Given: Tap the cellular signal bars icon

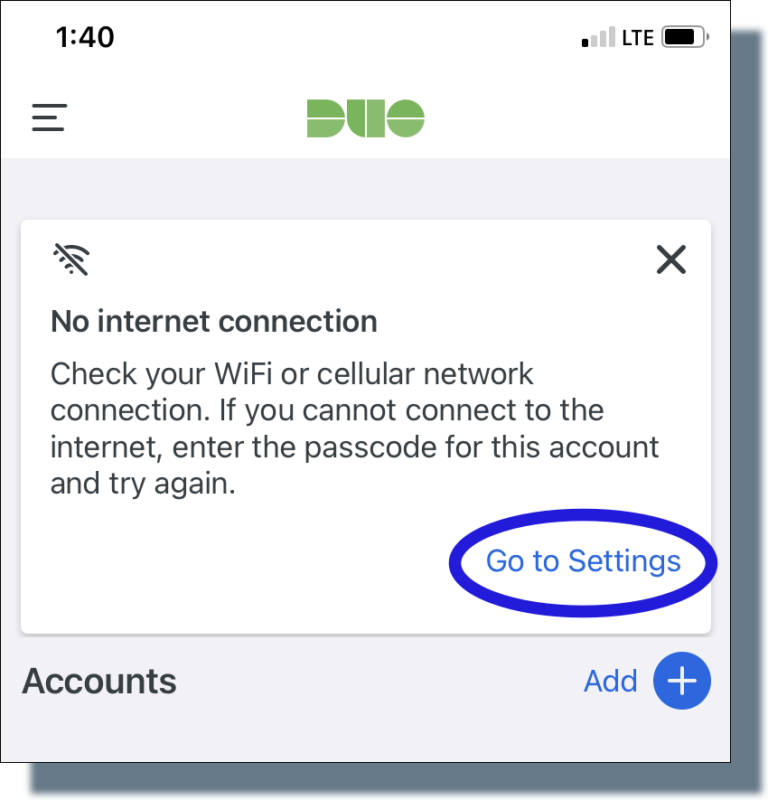Looking at the screenshot, I should coord(598,37).
